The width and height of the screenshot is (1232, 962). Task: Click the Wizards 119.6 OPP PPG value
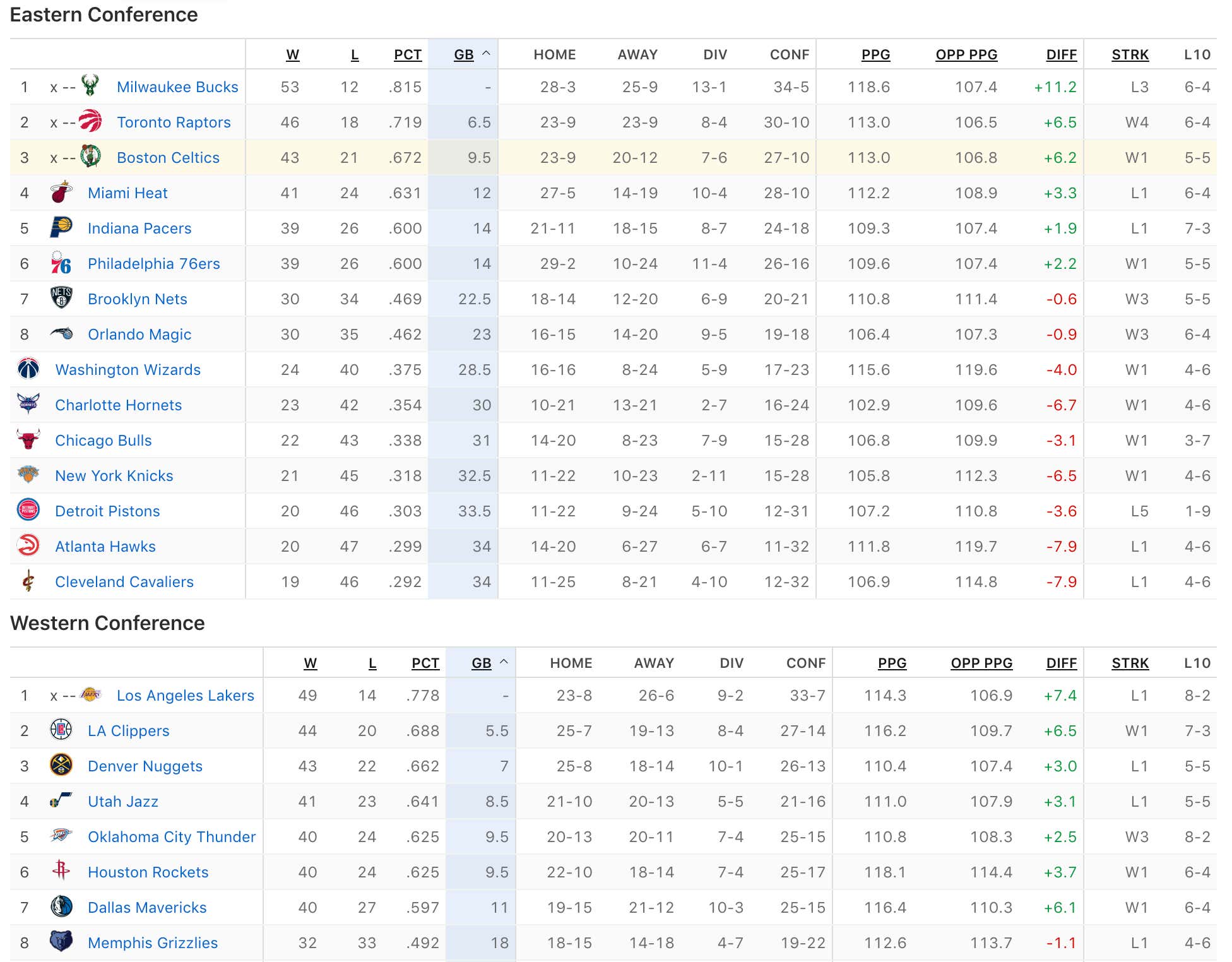[x=976, y=370]
